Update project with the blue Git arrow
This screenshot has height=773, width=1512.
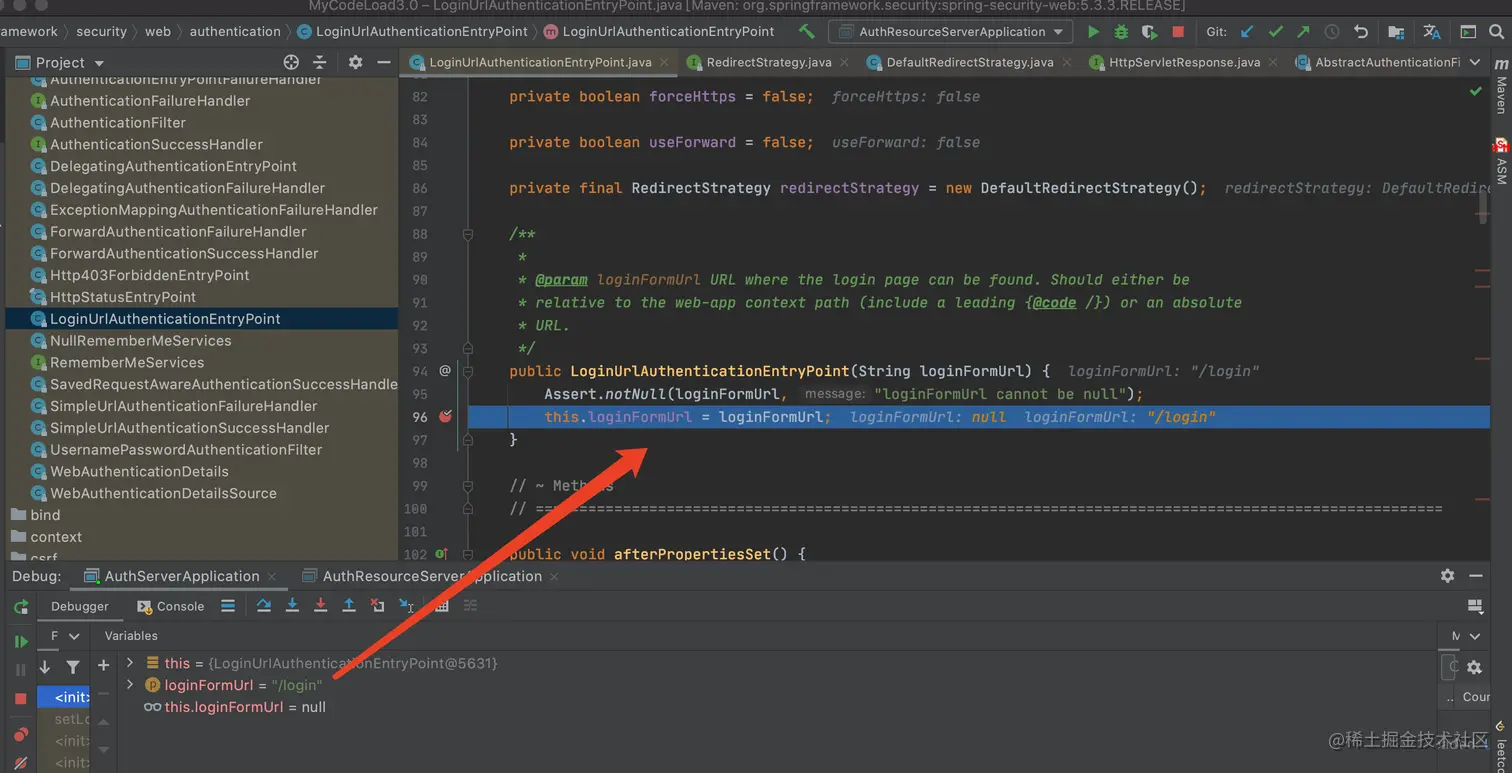click(1247, 32)
